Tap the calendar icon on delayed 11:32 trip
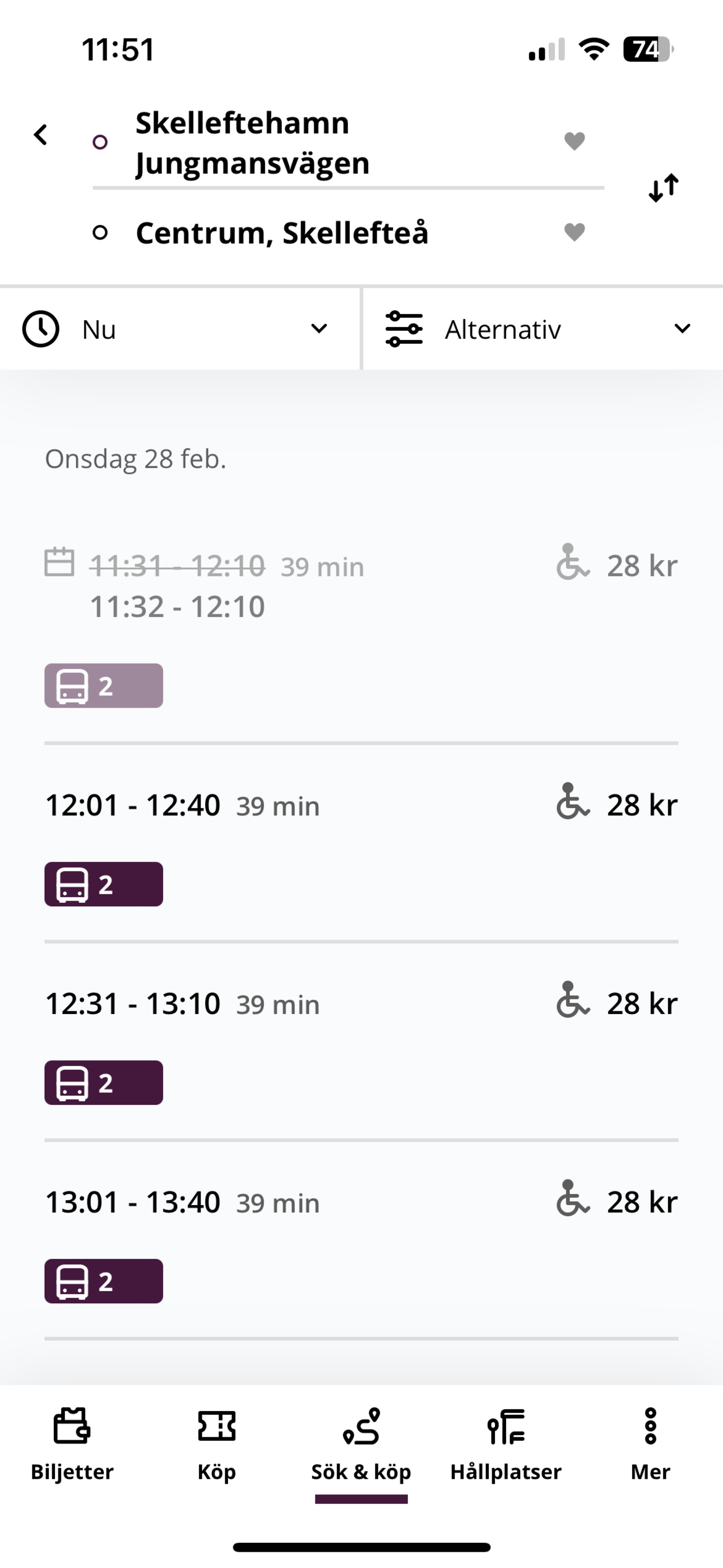The height and width of the screenshot is (1568, 723). coord(59,562)
